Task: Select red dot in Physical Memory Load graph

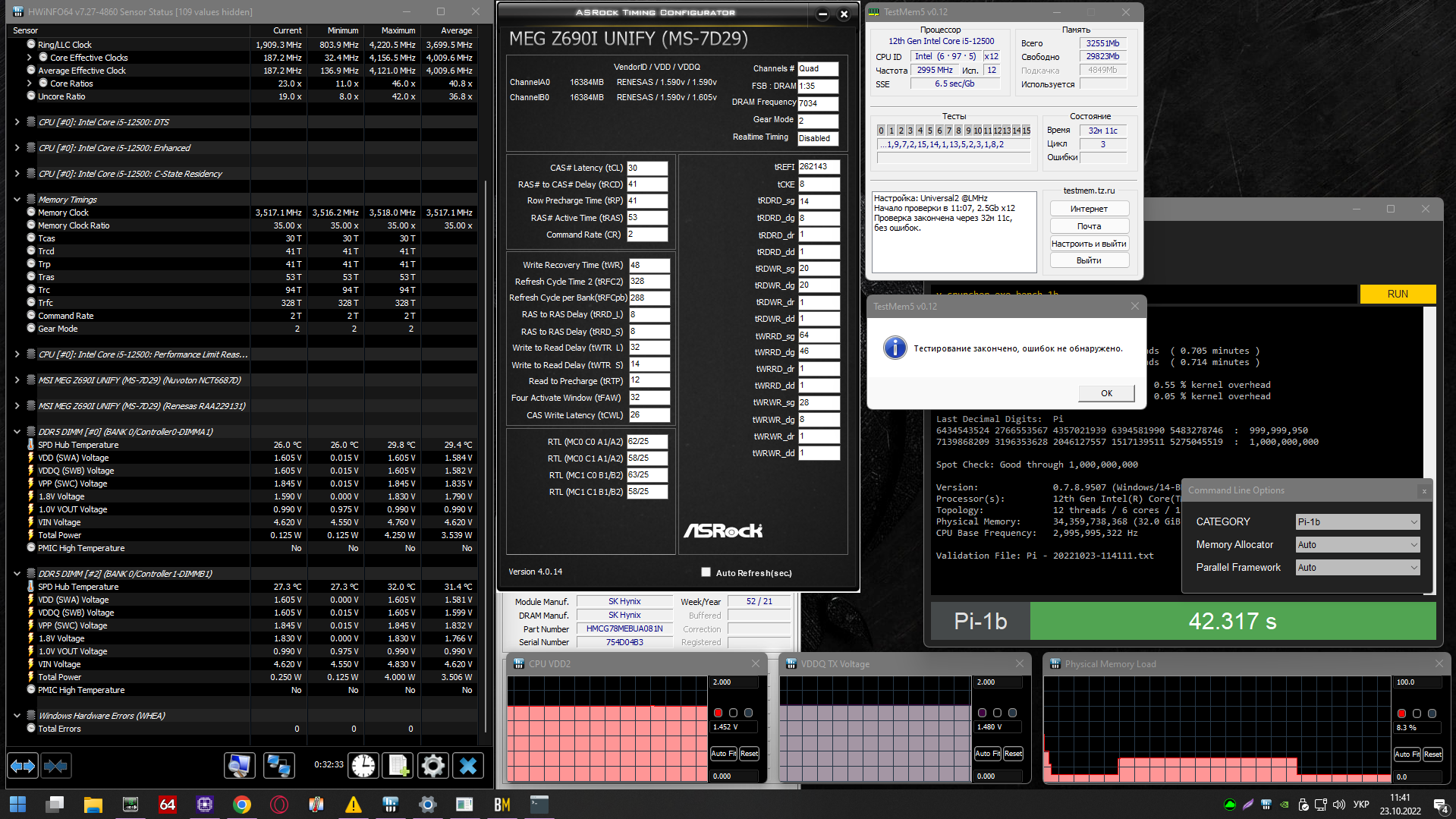Action: (1401, 713)
